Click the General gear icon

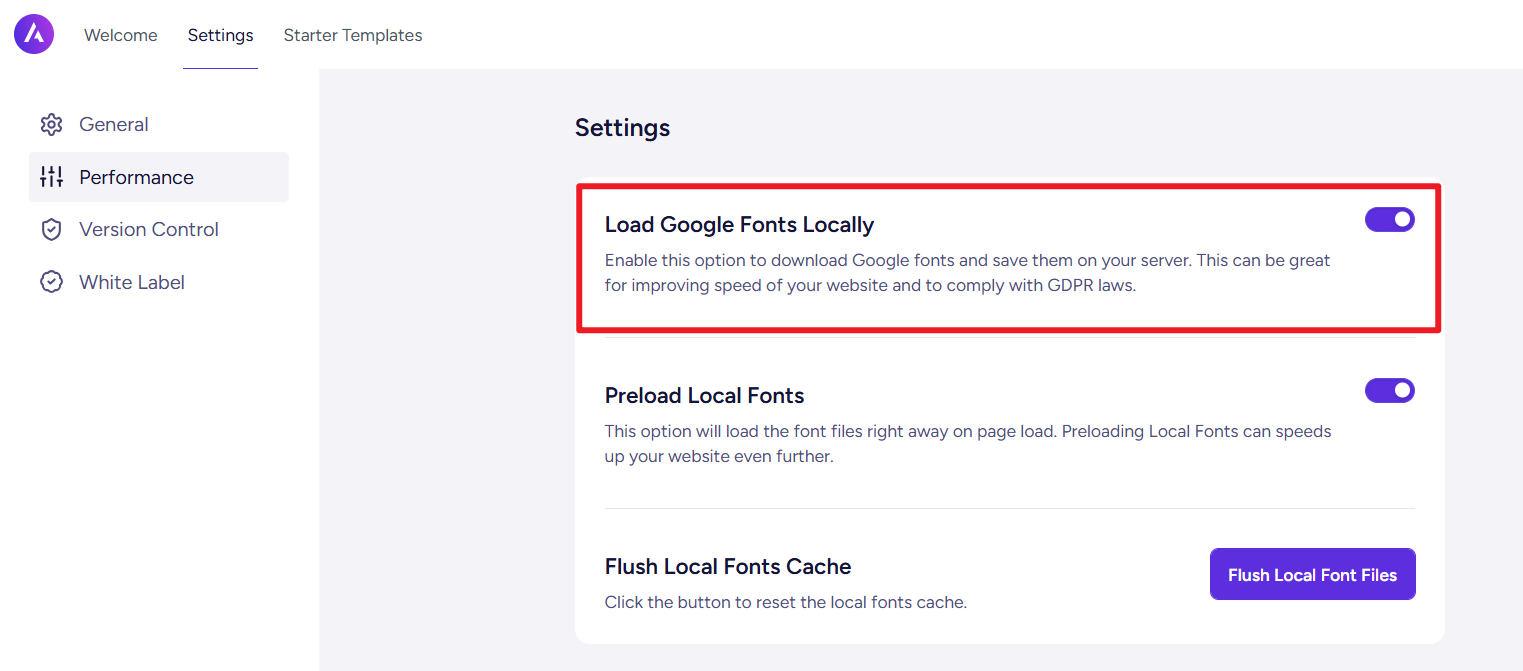tap(51, 125)
